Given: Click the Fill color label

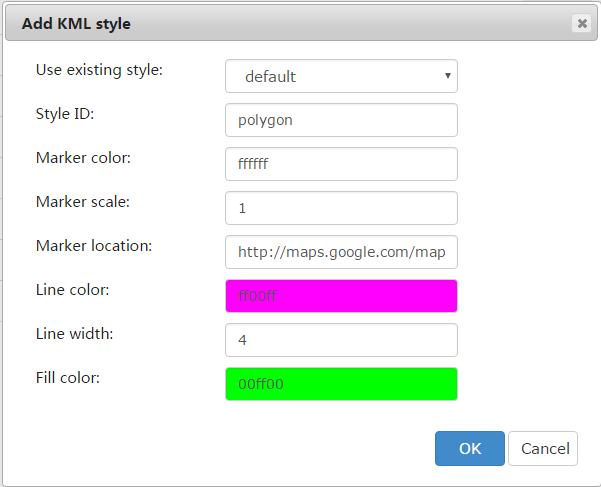Looking at the screenshot, I should 69,378.
